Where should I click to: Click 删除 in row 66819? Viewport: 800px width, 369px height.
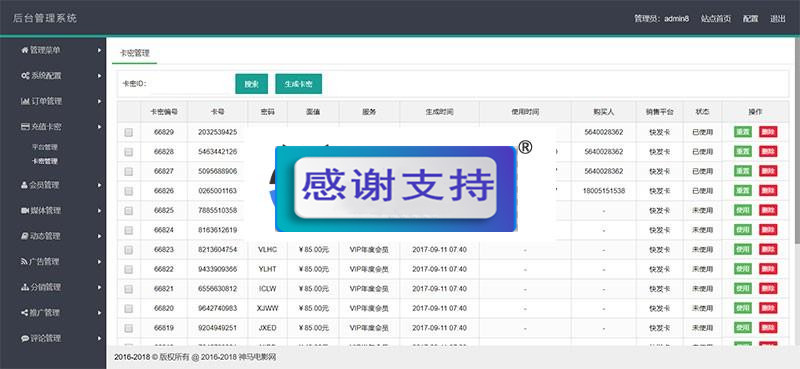click(x=768, y=328)
